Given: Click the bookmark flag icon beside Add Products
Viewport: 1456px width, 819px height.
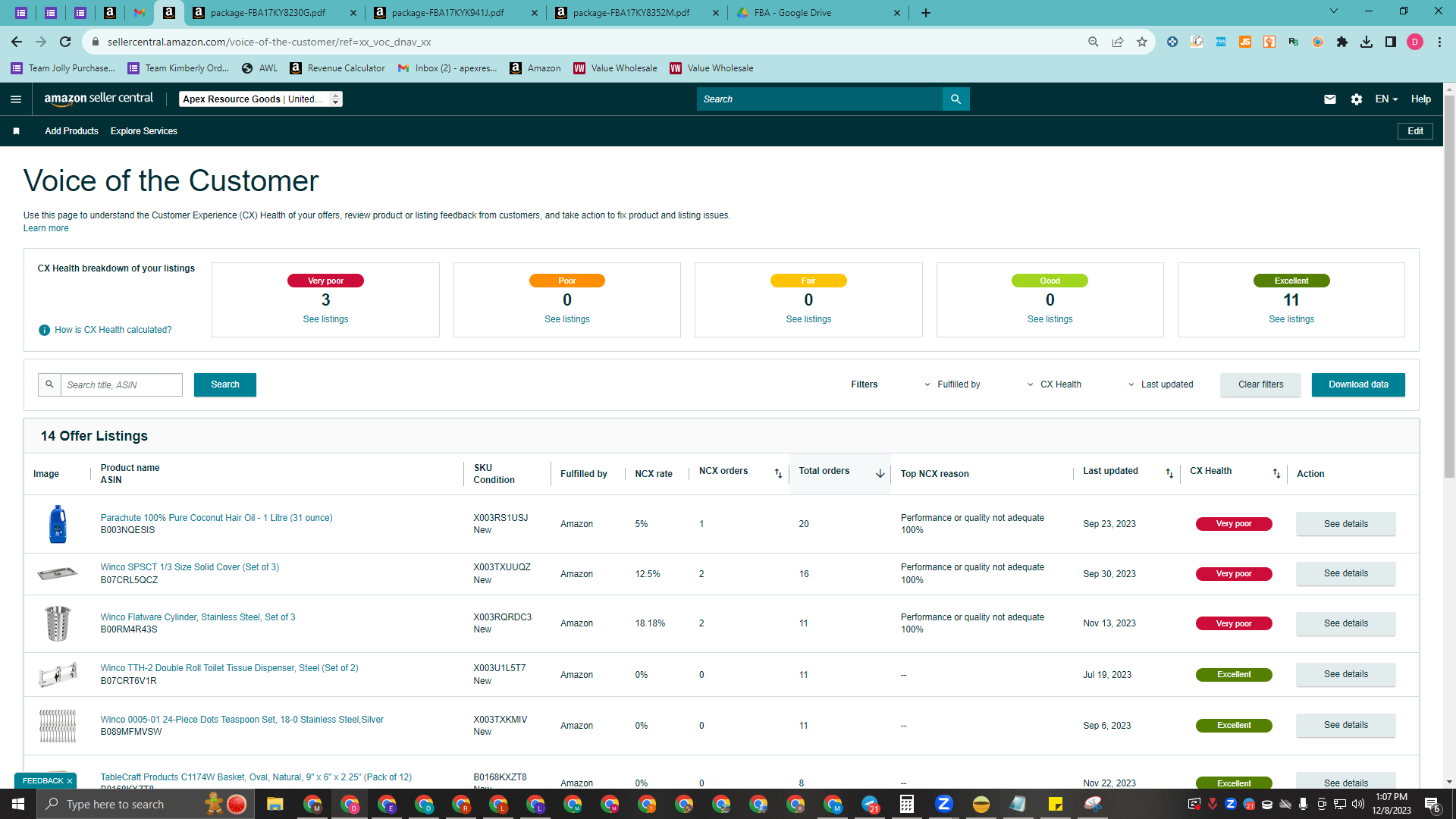Looking at the screenshot, I should point(16,131).
